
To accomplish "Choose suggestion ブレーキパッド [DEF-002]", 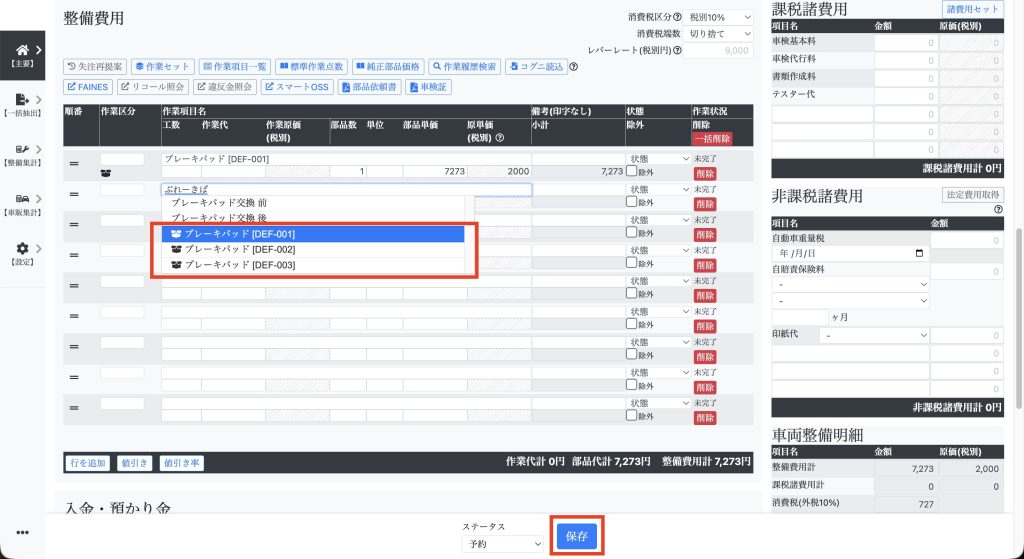I will 313,249.
